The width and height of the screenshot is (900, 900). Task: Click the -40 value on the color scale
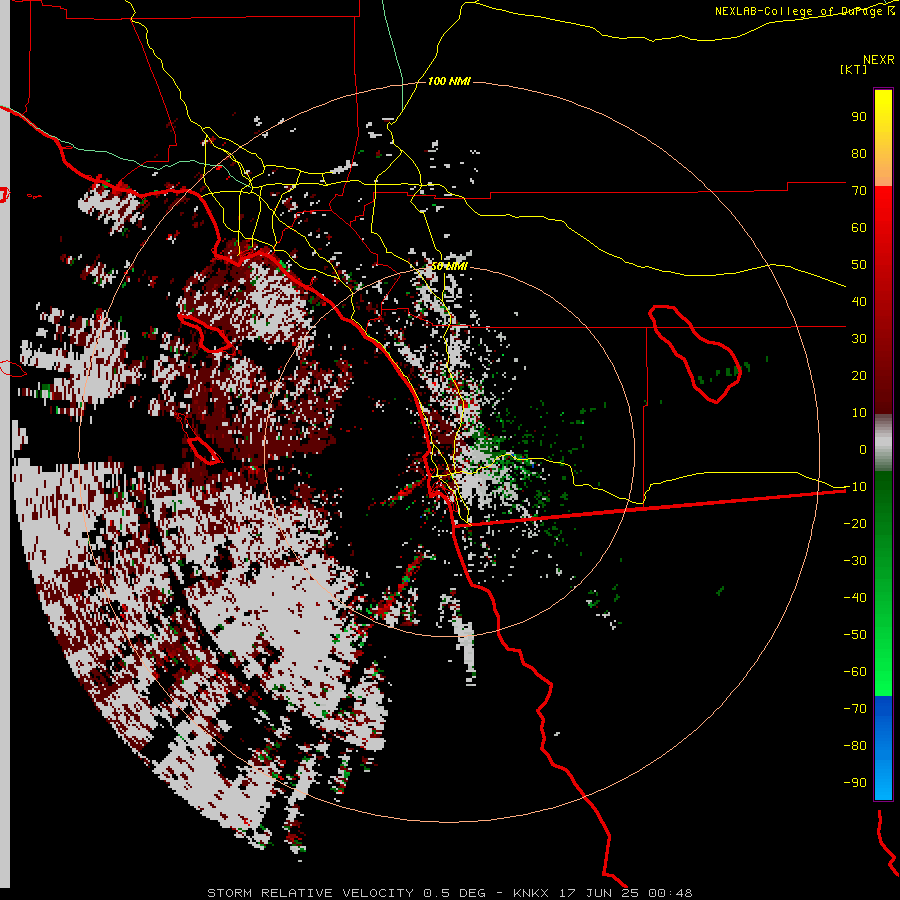click(x=855, y=598)
